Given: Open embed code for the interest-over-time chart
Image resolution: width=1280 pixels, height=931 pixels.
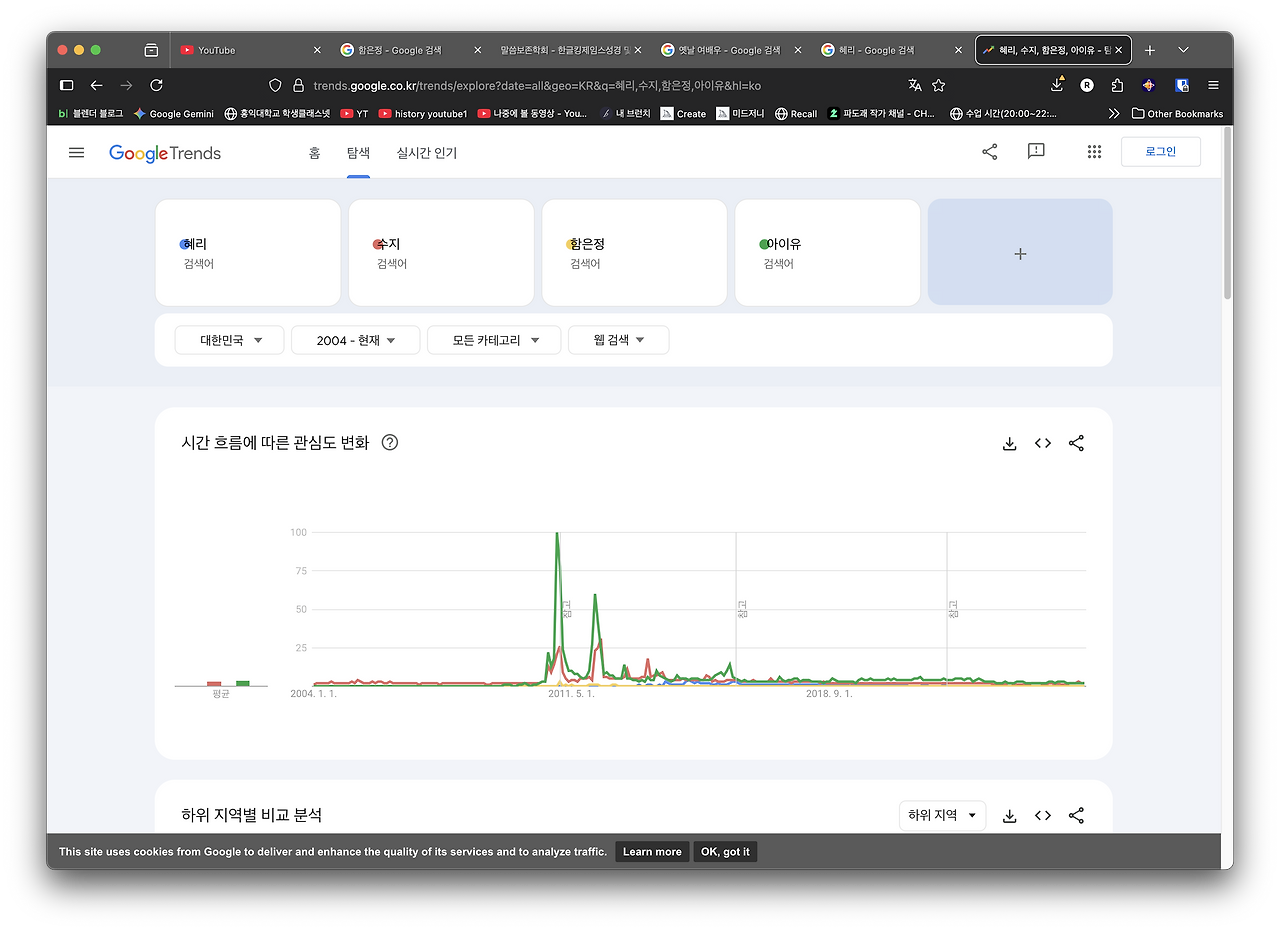Looking at the screenshot, I should click(x=1042, y=443).
